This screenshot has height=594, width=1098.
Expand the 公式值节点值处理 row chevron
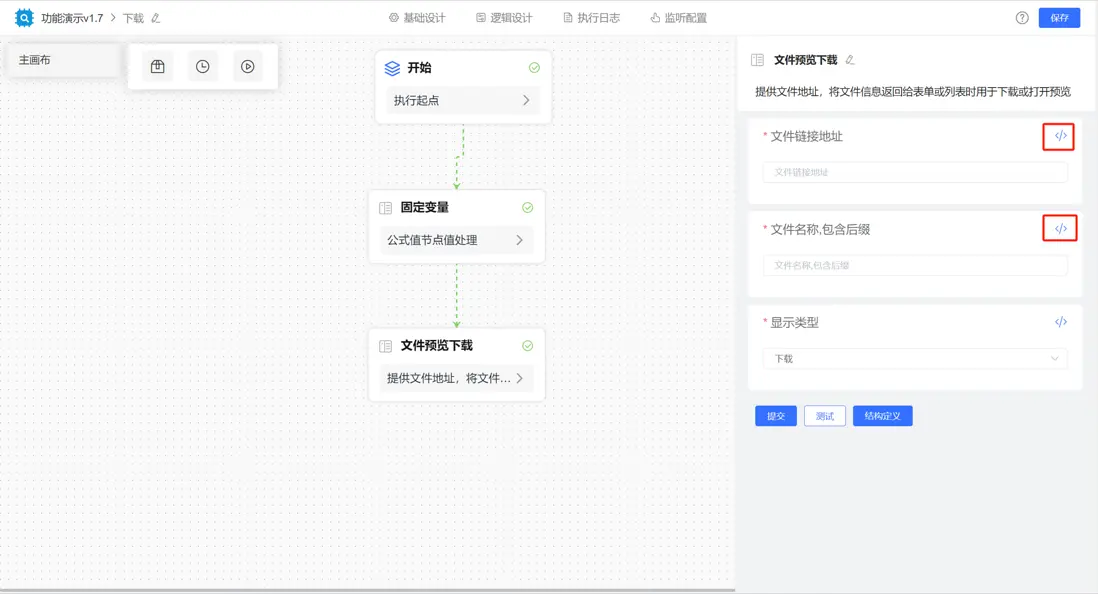click(x=519, y=240)
